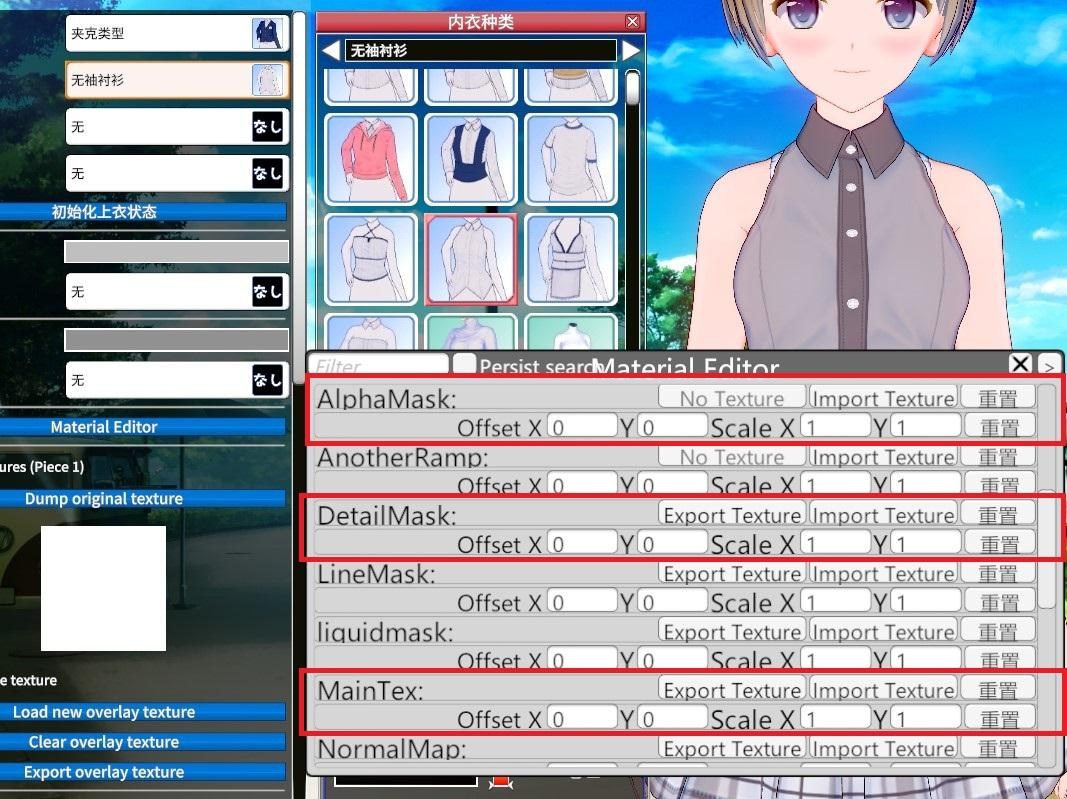Go to next innerwear category arrow
This screenshot has height=799, width=1067.
click(x=631, y=50)
